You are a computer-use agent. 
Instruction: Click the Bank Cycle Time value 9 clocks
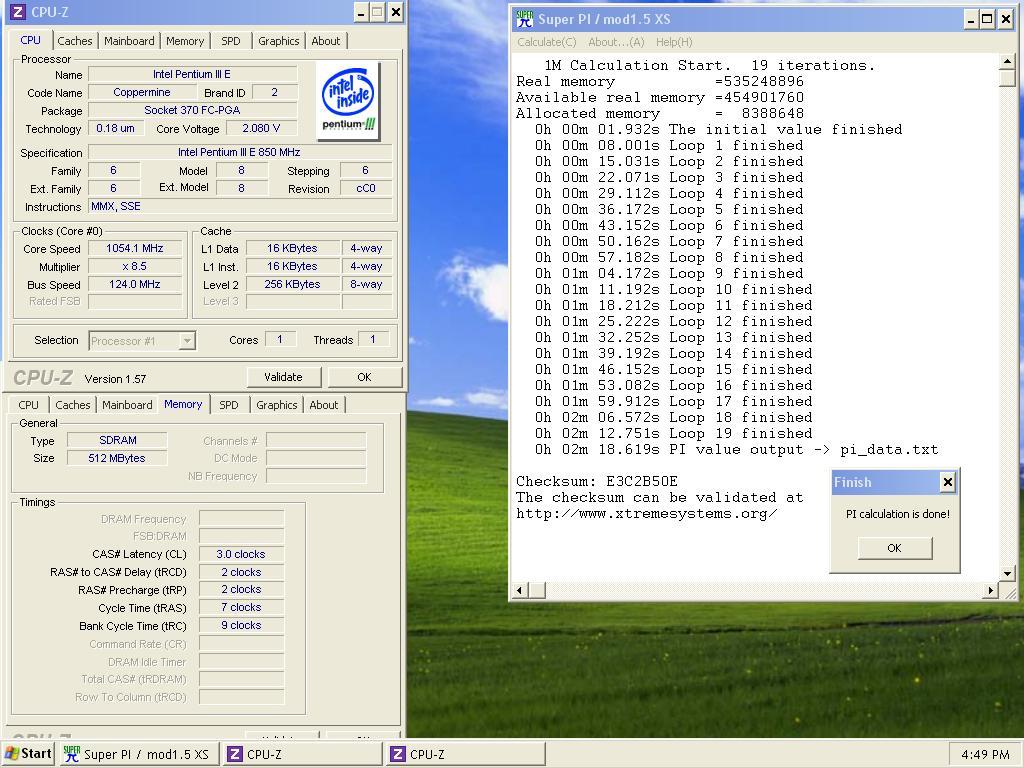(x=241, y=625)
